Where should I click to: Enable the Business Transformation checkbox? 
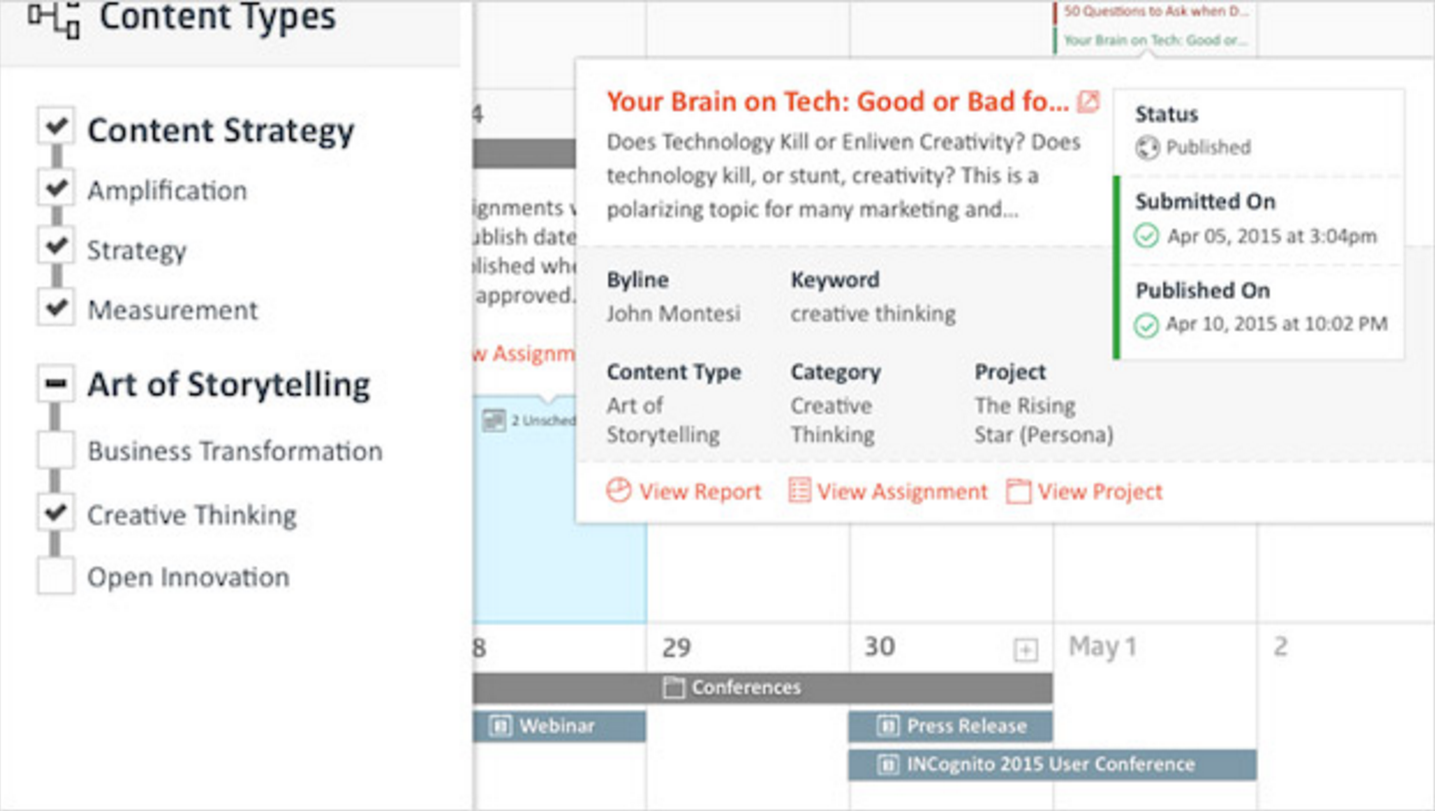[x=56, y=450]
